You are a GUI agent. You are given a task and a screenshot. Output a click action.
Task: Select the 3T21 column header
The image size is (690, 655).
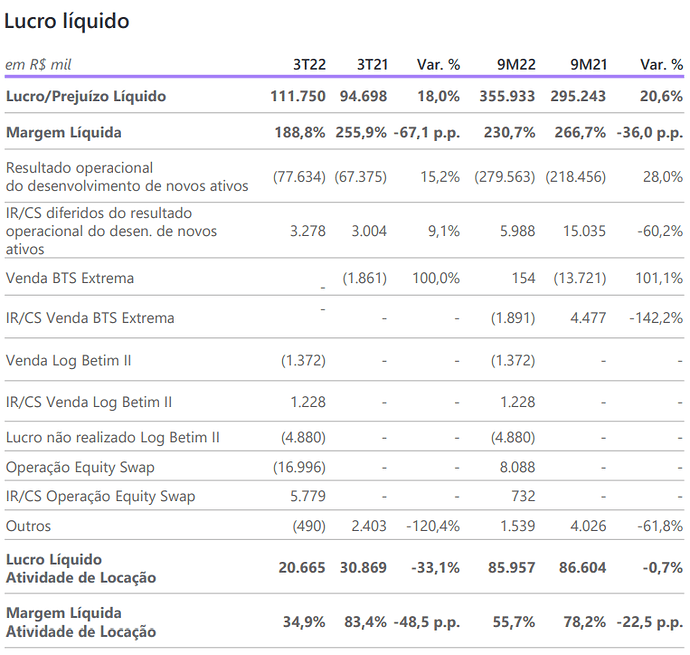coord(372,65)
